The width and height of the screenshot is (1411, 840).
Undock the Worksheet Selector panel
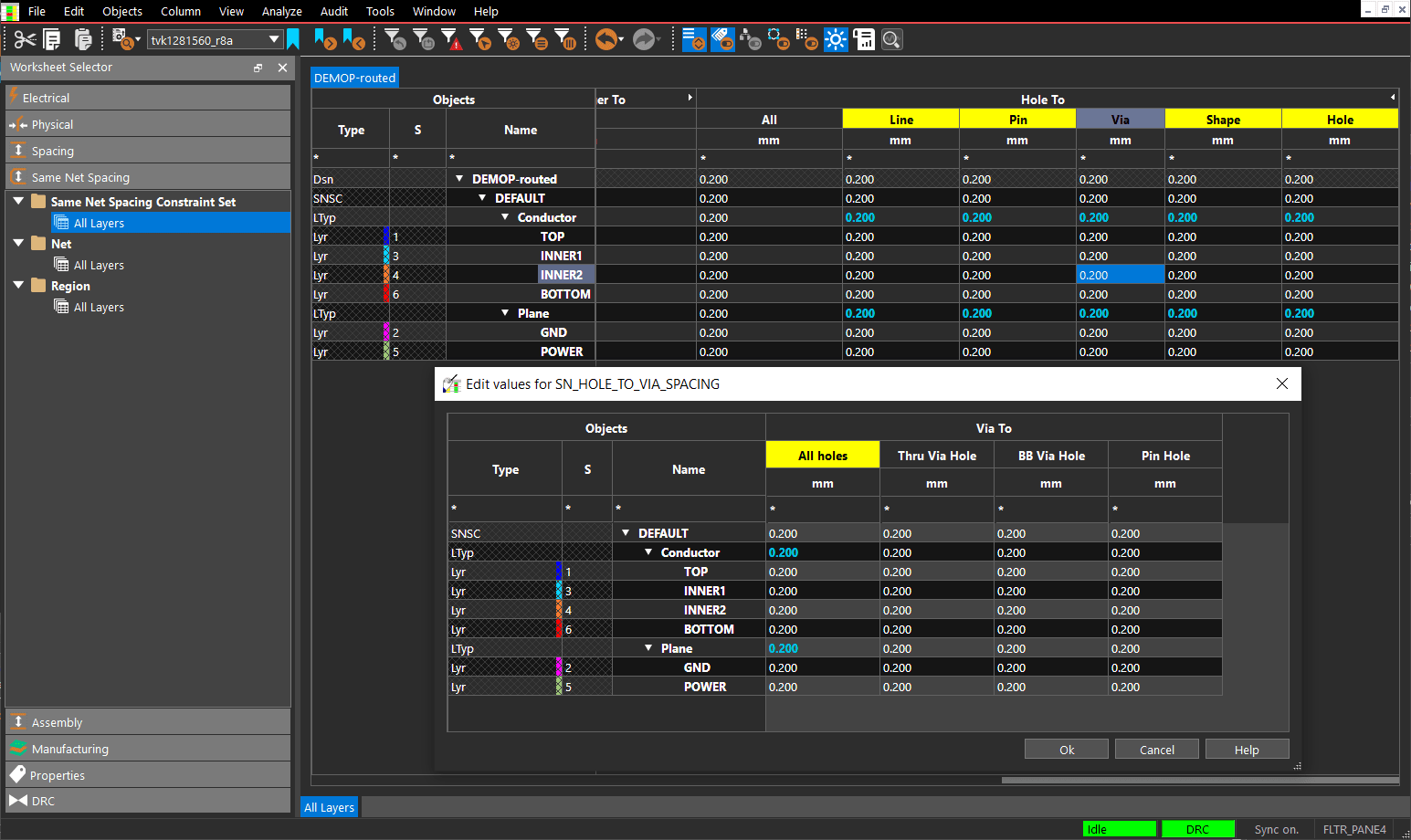(258, 68)
